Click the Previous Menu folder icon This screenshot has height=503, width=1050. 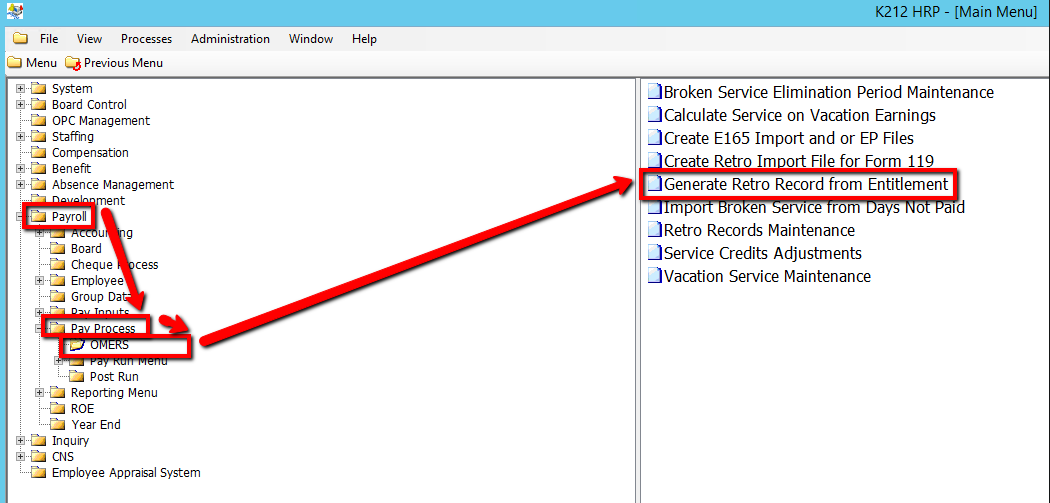coord(72,63)
